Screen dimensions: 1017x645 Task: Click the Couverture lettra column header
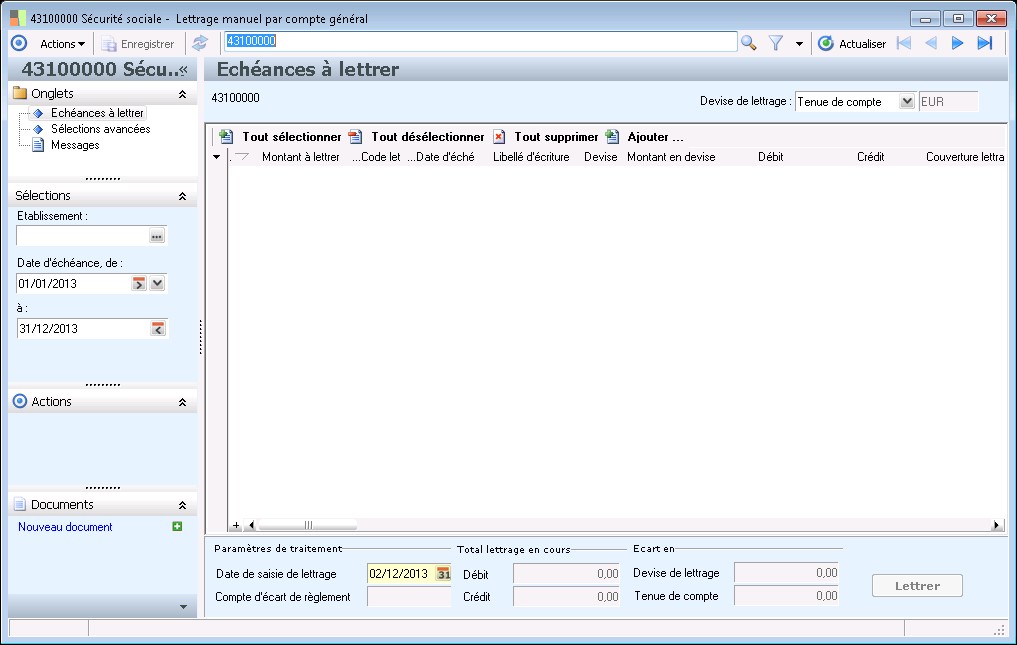(x=964, y=157)
